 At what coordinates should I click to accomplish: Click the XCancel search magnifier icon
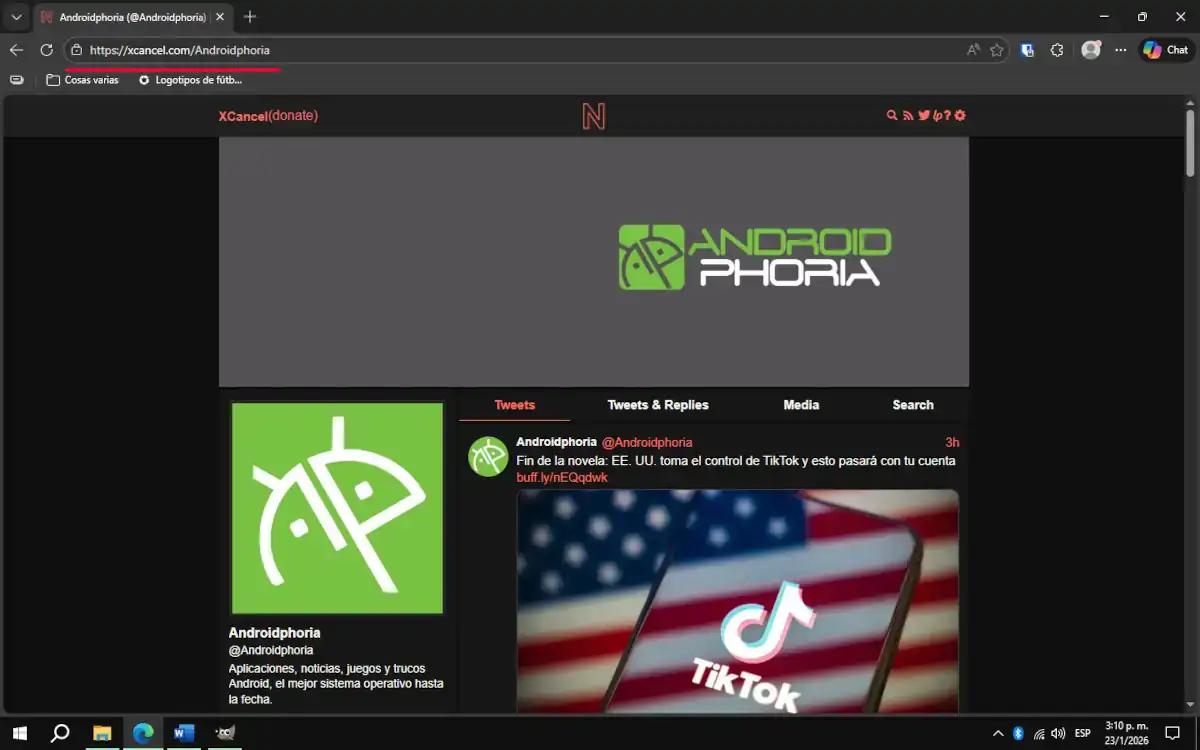(x=892, y=116)
